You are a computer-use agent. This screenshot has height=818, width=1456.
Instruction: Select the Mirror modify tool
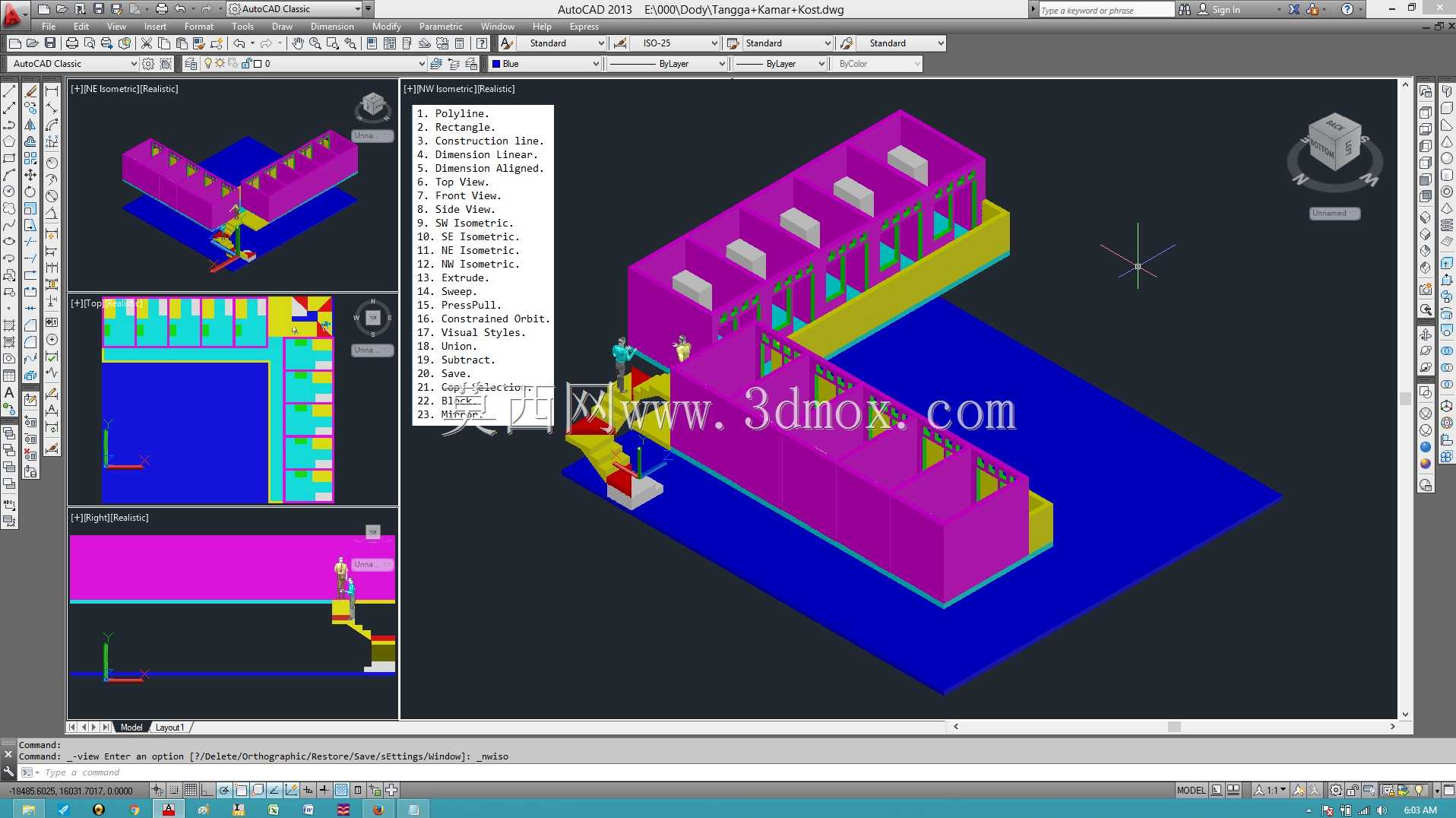(30, 125)
